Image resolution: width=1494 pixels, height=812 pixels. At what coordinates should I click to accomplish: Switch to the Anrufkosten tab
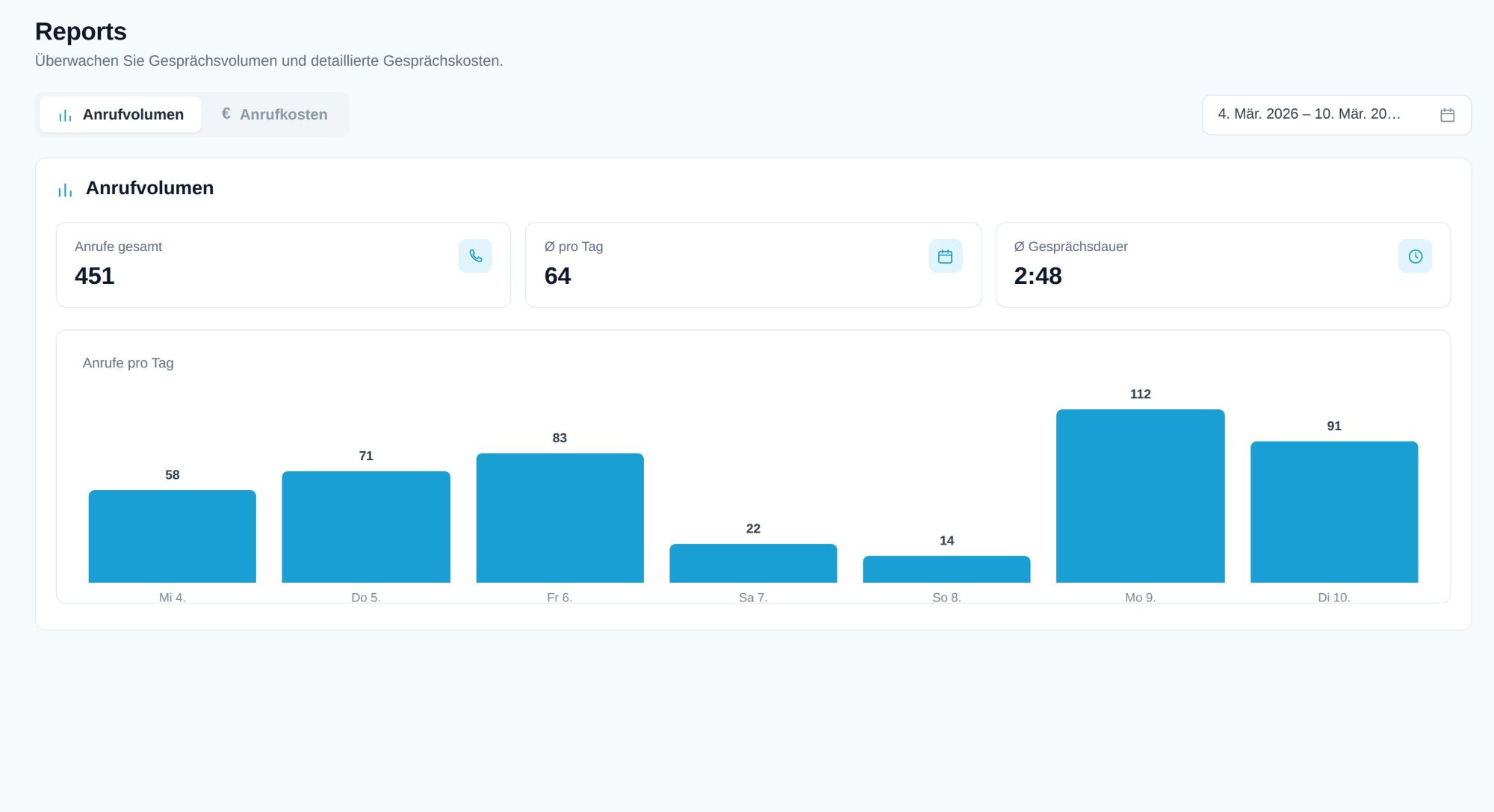(x=274, y=114)
